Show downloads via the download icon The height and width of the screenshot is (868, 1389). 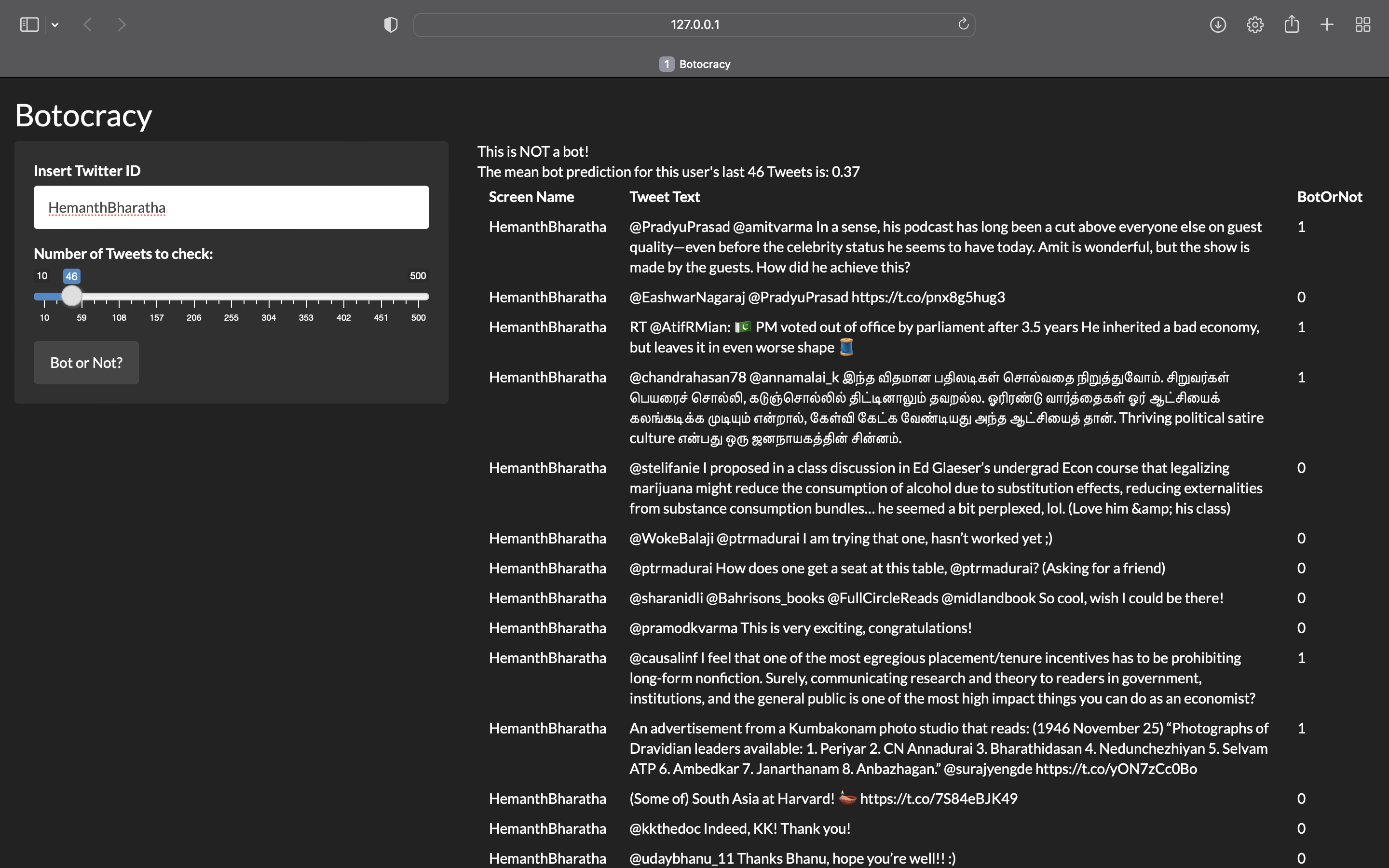click(1217, 25)
